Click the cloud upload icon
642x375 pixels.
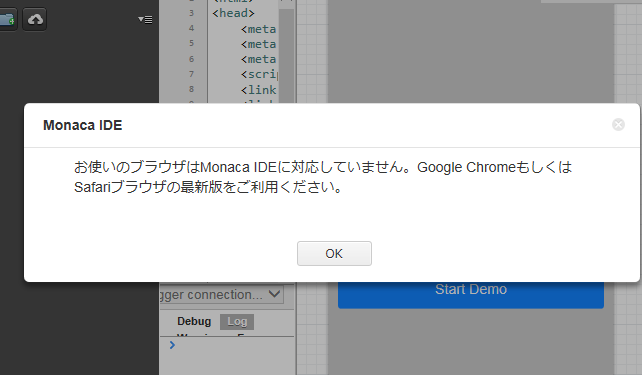point(35,19)
